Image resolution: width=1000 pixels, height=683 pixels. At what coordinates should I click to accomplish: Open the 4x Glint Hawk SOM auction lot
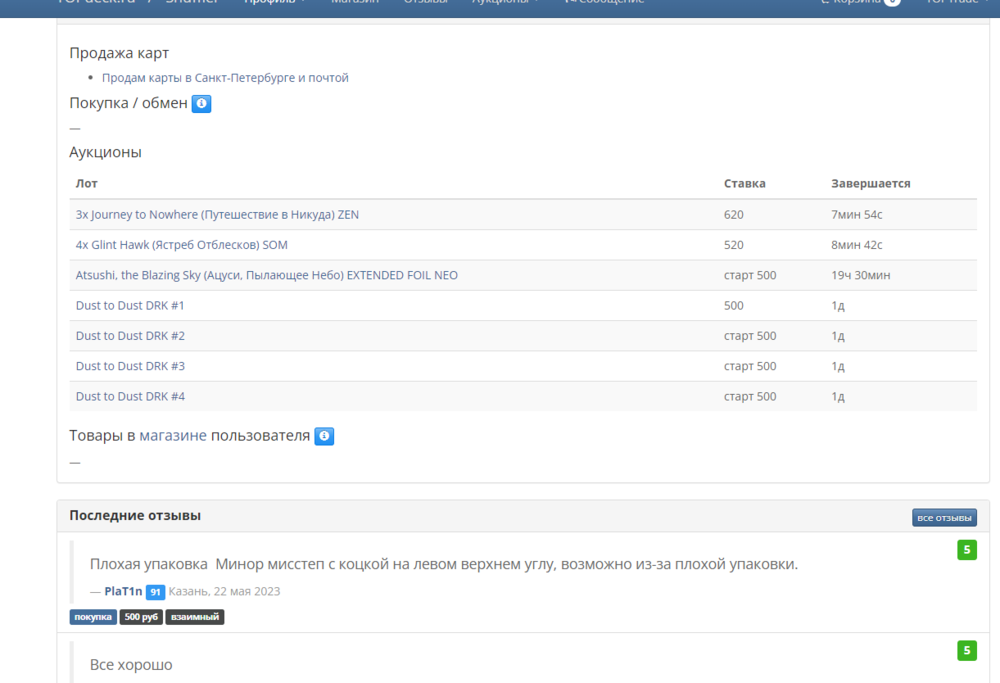tap(181, 245)
